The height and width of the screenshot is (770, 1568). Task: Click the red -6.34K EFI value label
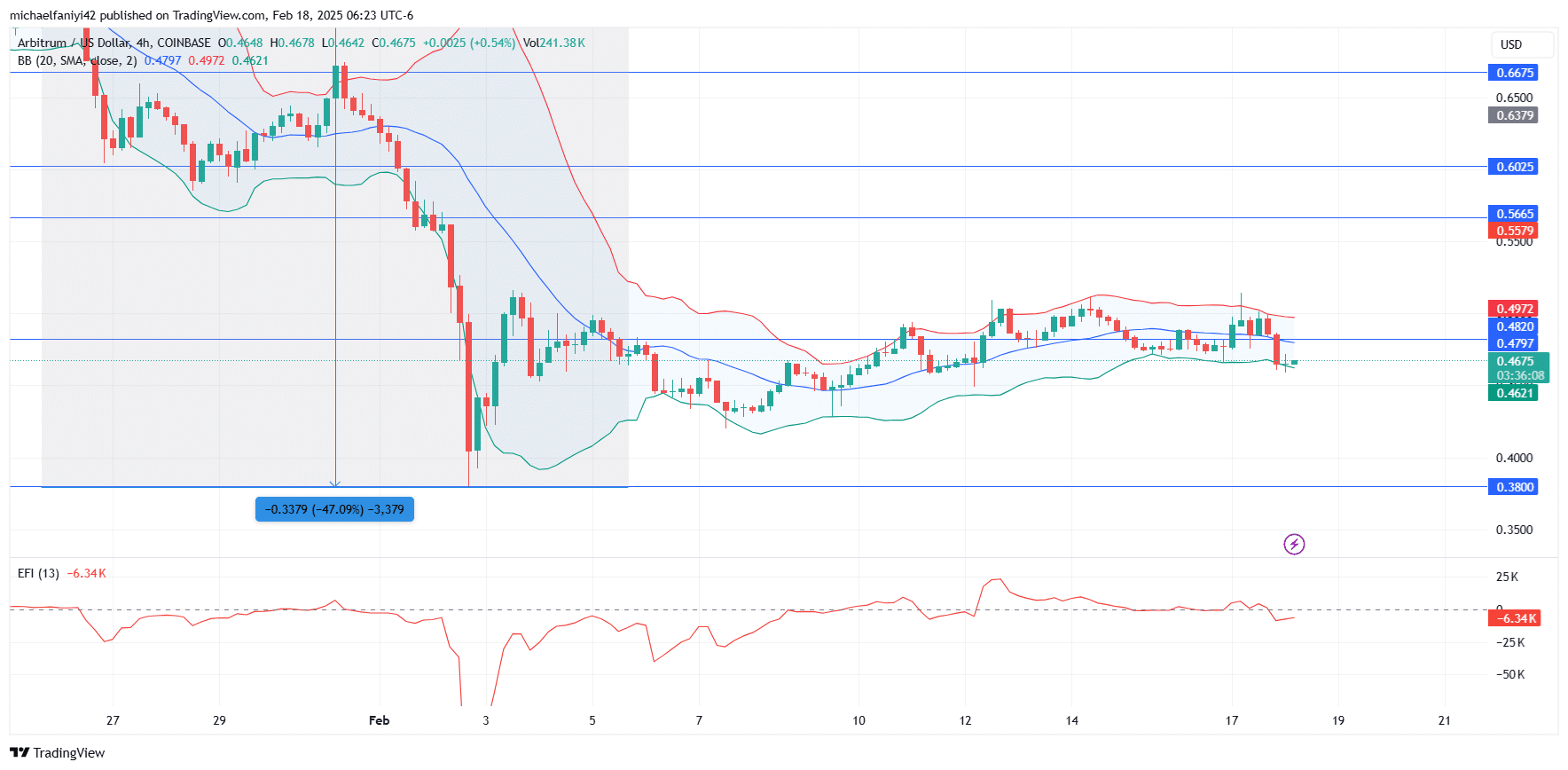pyautogui.click(x=1514, y=618)
